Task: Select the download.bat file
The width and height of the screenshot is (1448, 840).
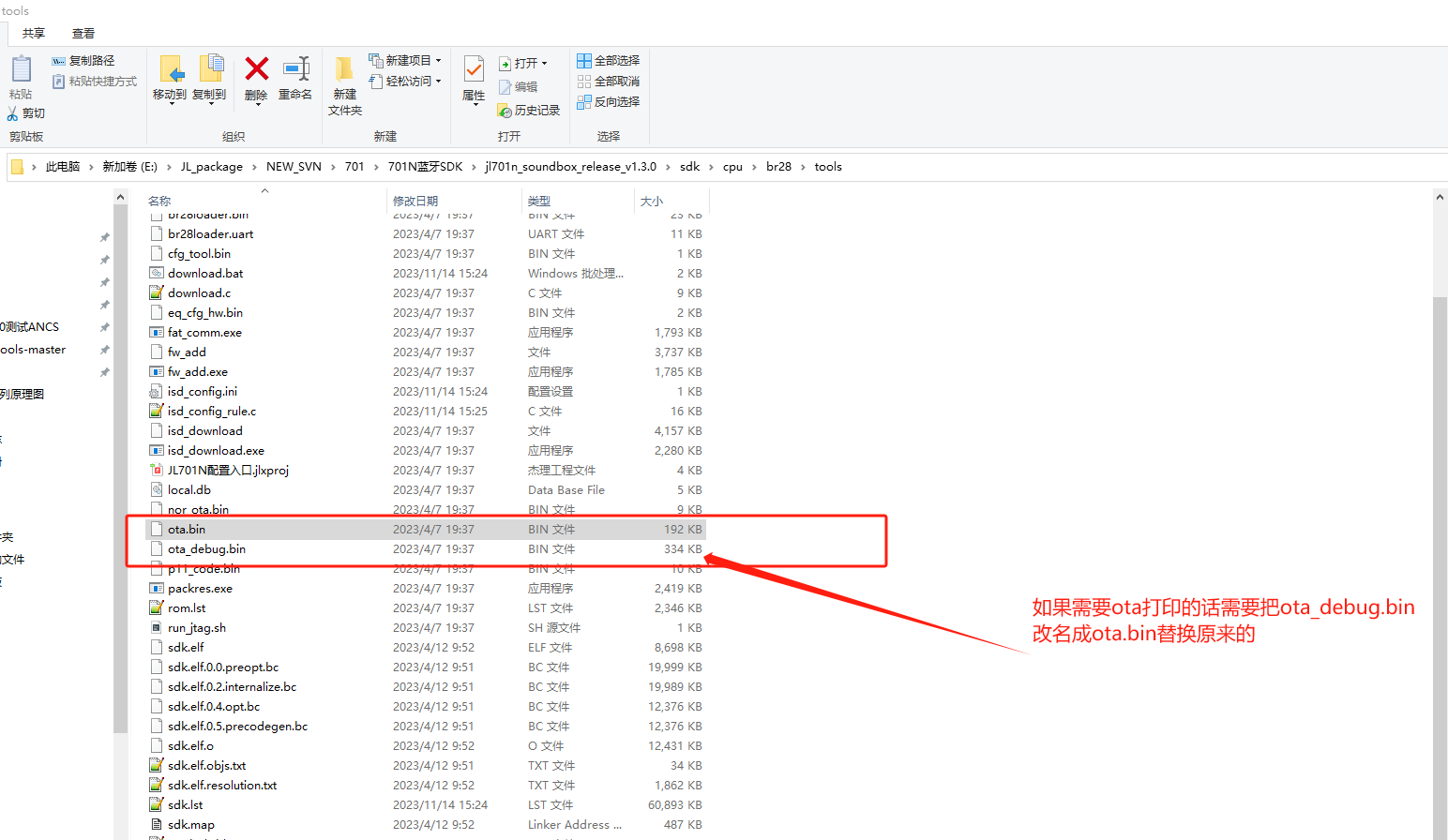Action: tap(426, 274)
